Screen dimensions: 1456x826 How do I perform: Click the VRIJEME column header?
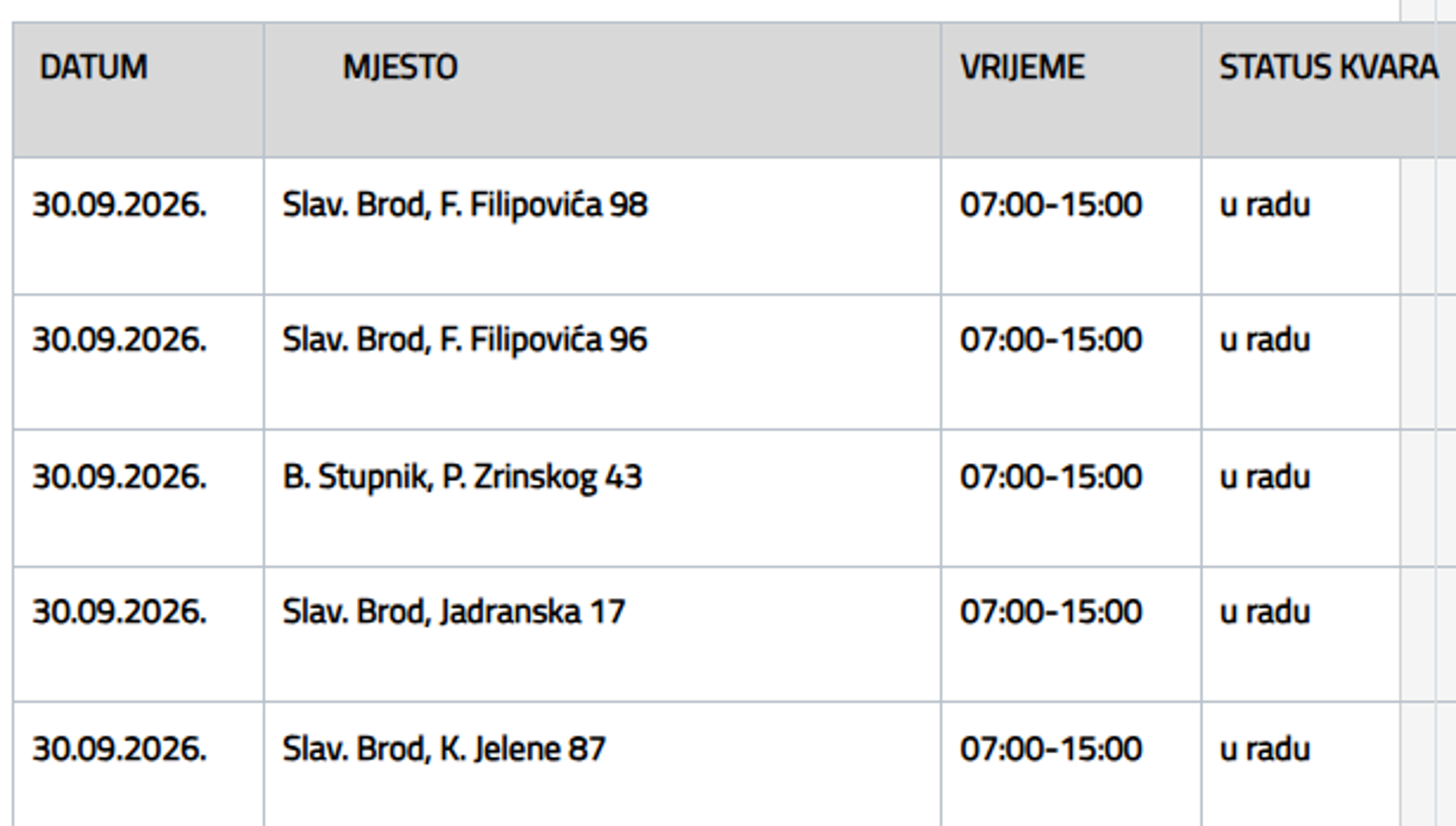click(1022, 67)
